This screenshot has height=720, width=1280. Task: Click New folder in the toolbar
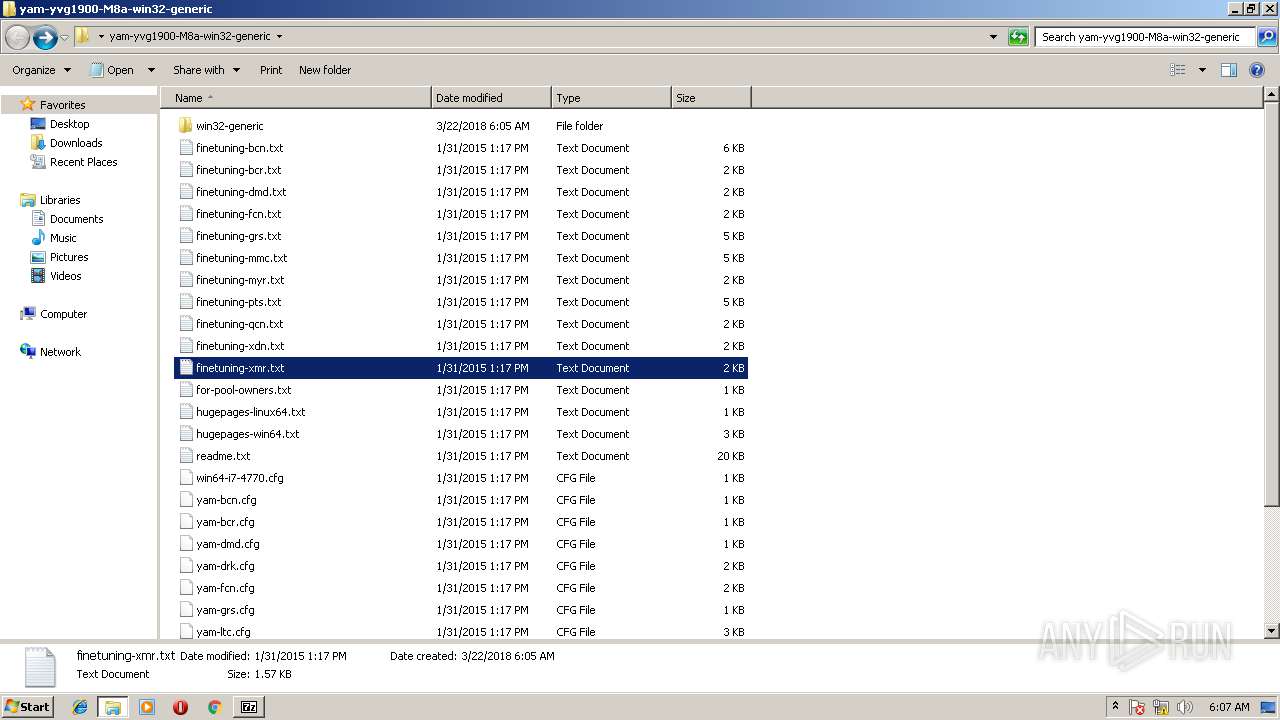325,70
